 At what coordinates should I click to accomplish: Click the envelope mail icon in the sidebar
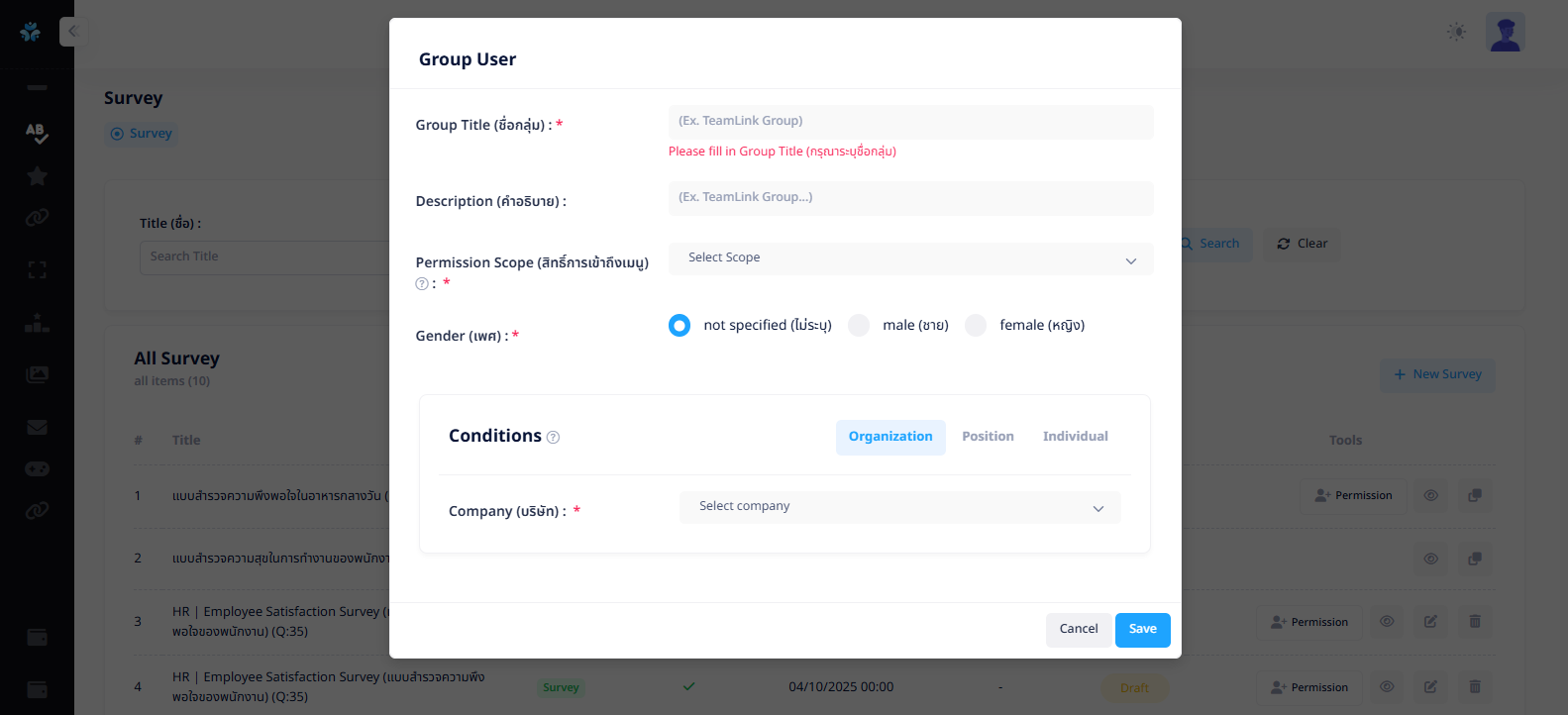pos(38,428)
